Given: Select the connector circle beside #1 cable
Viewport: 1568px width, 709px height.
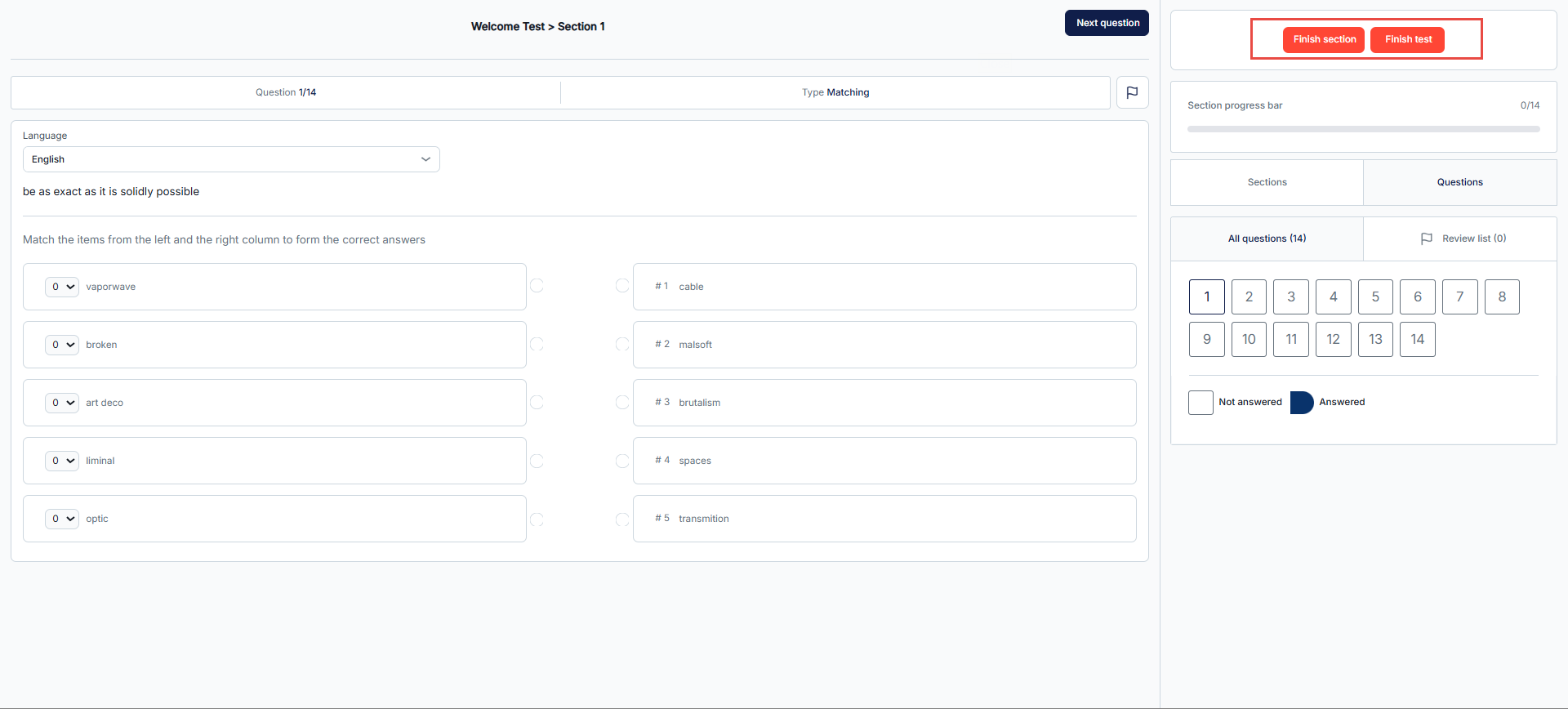Looking at the screenshot, I should tap(622, 286).
